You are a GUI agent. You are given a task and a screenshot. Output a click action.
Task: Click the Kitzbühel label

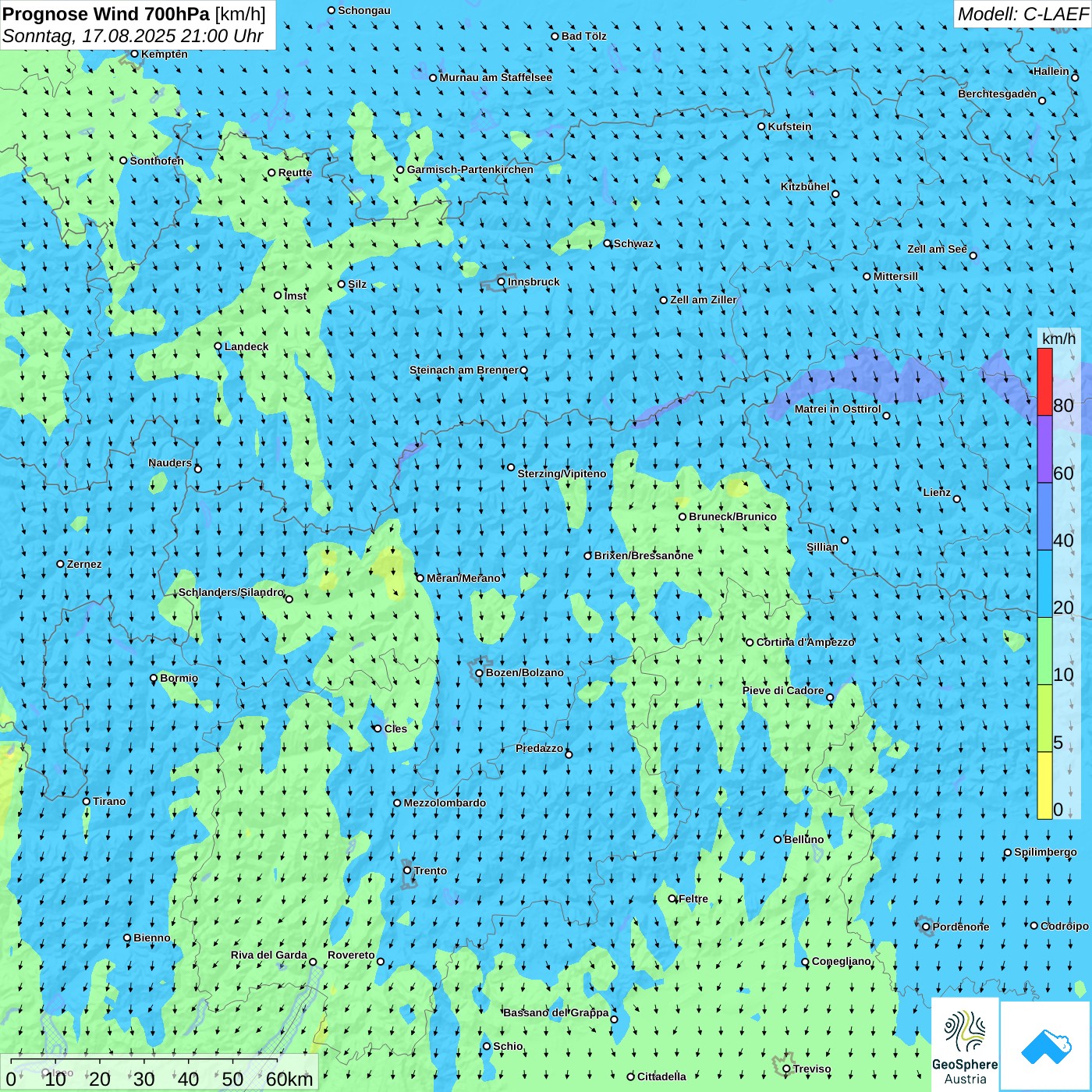tap(805, 186)
